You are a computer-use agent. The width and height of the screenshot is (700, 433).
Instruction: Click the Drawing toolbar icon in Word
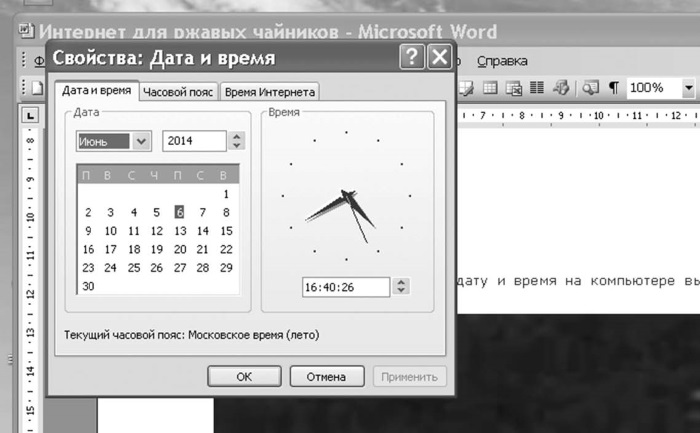pyautogui.click(x=561, y=87)
